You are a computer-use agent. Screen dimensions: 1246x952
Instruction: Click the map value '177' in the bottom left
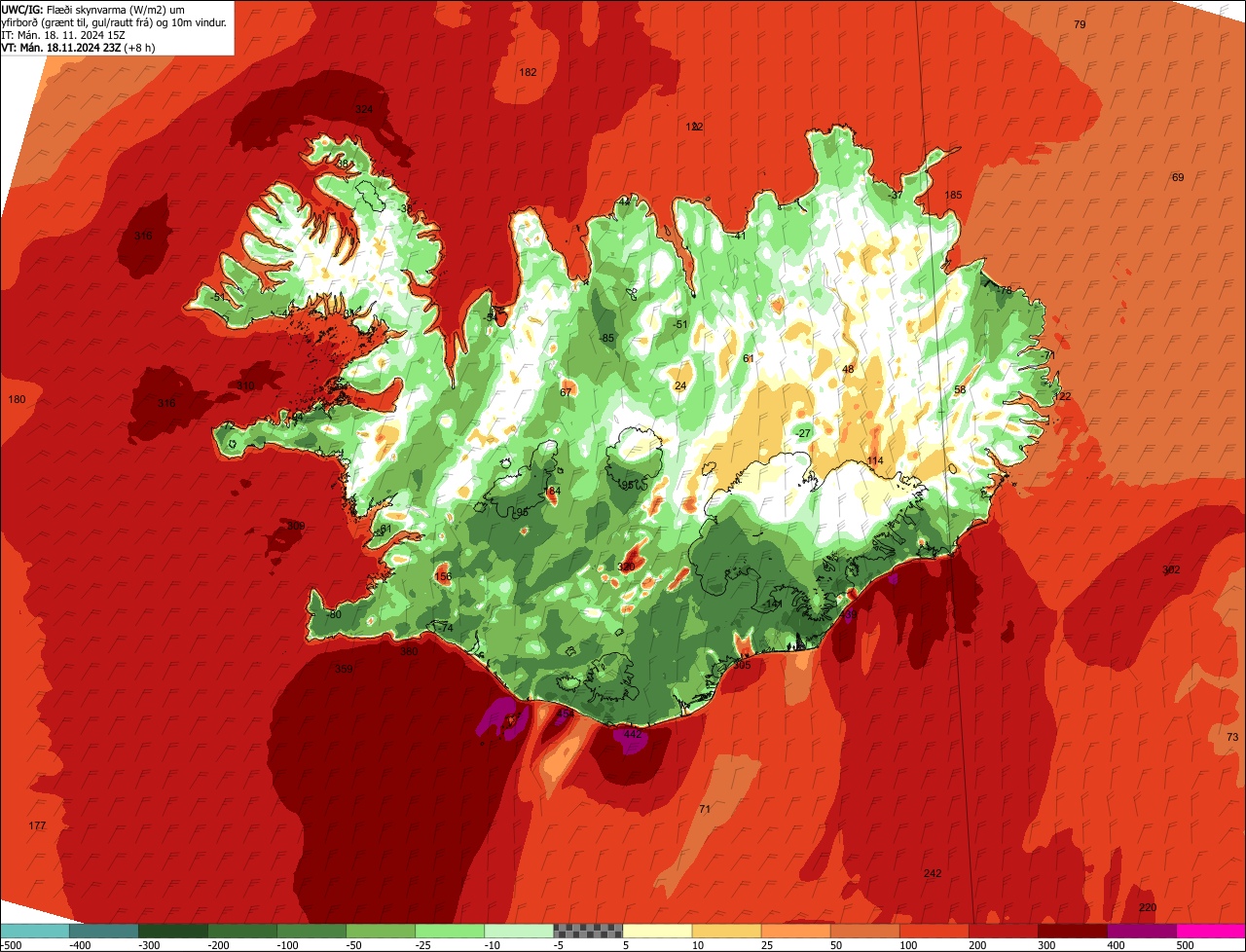[x=37, y=825]
